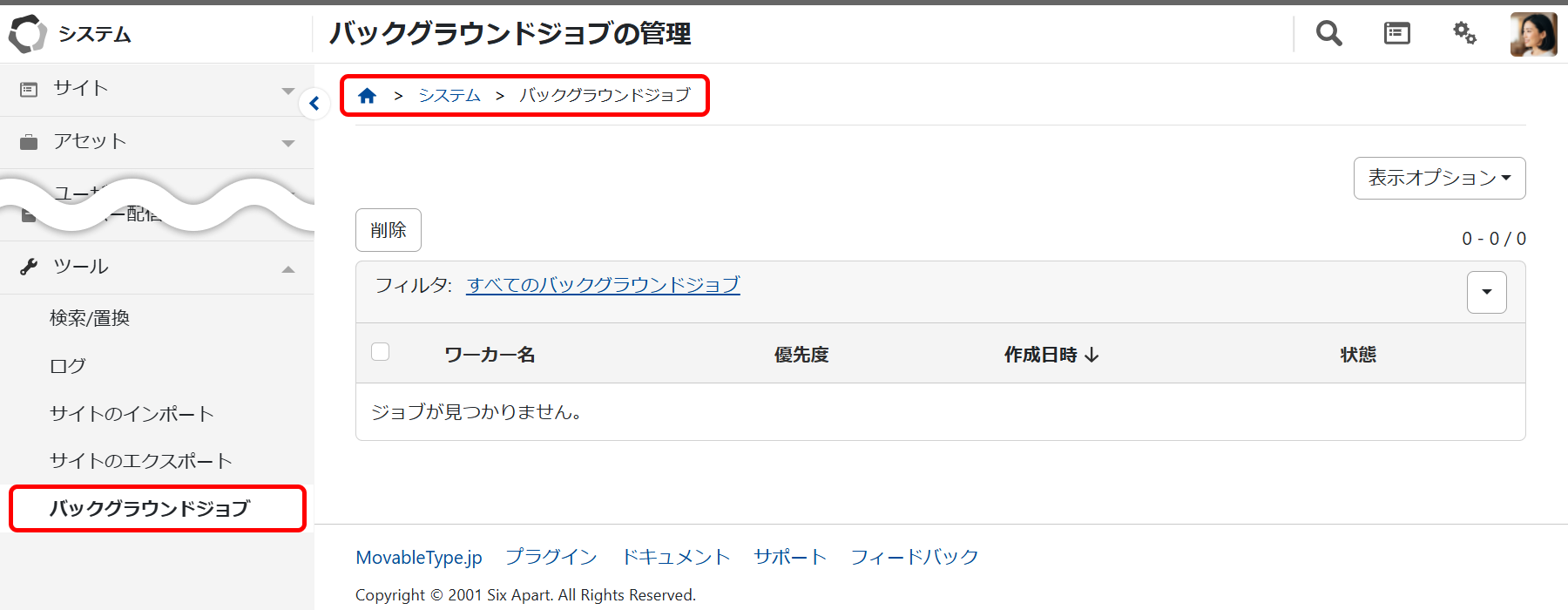Screen dimensions: 1568x610
Task: Click the すべてのバックグラウンドジョブ filter link
Action: pyautogui.click(x=603, y=285)
